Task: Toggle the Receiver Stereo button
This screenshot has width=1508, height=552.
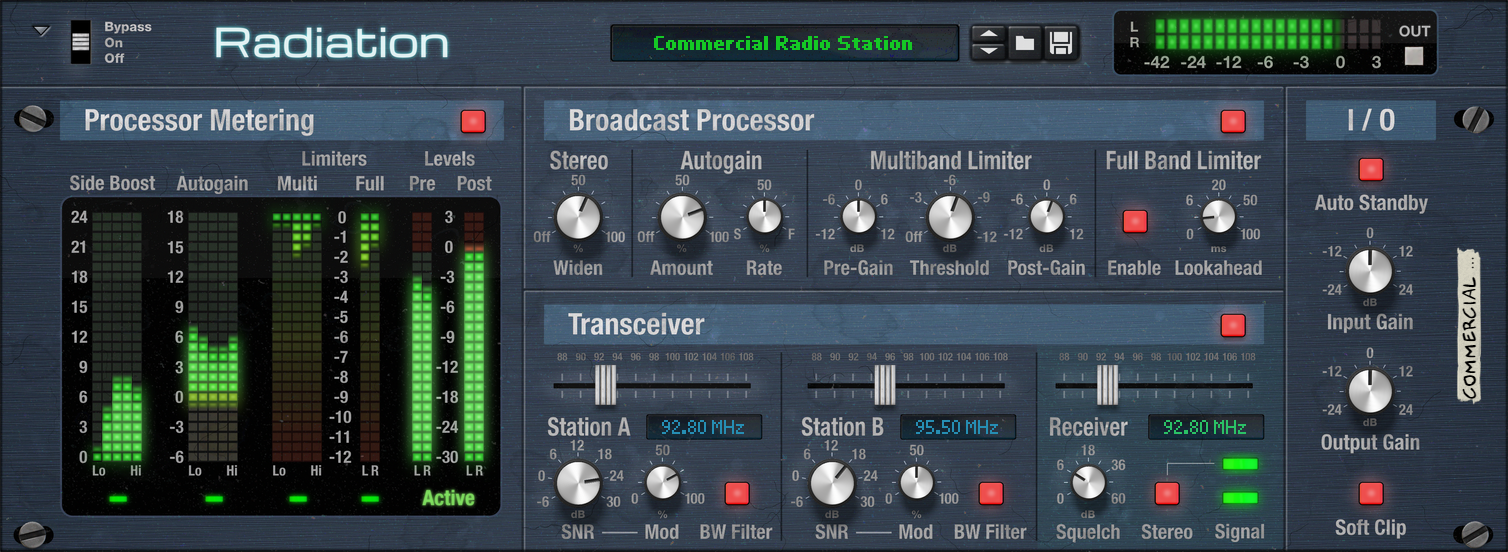Action: [x=1167, y=493]
